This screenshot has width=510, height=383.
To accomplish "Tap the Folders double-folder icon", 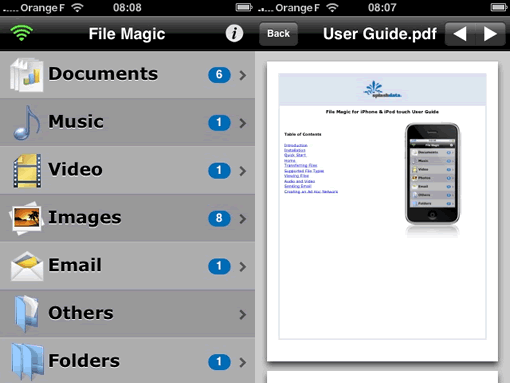I will pyautogui.click(x=27, y=362).
